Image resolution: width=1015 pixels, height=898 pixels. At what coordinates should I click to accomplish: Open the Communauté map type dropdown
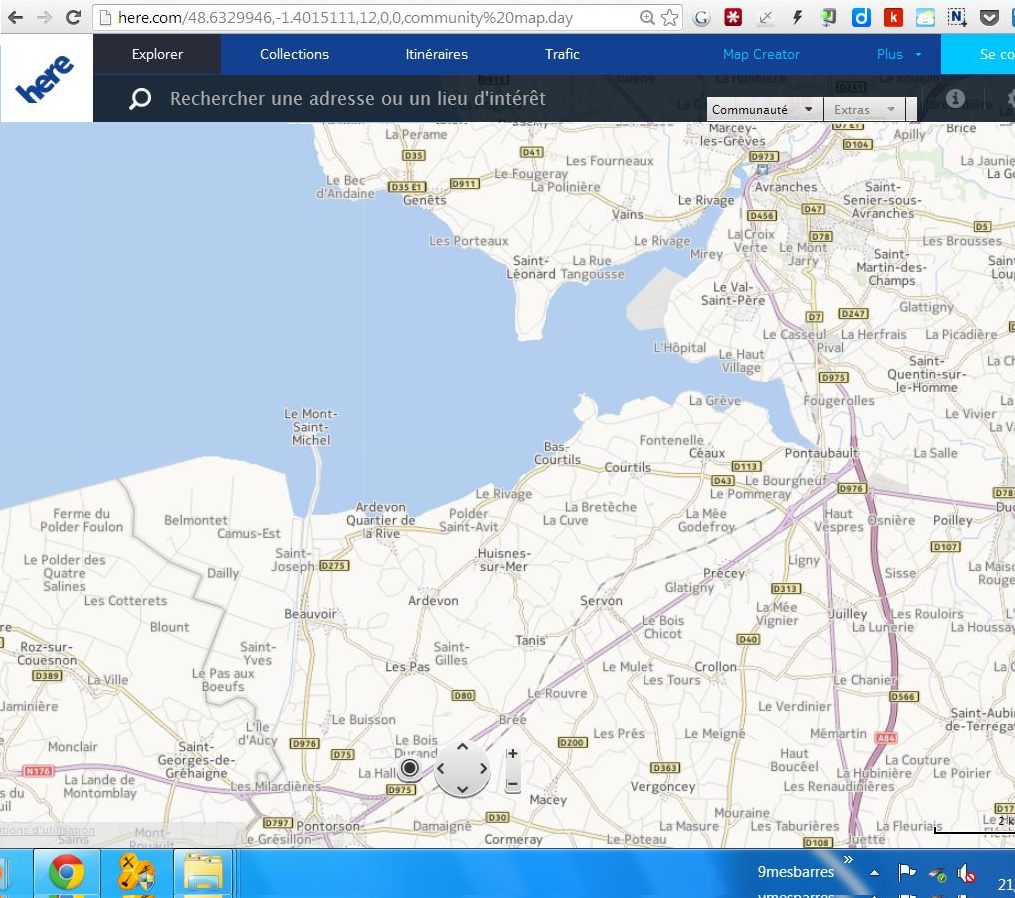click(x=765, y=110)
